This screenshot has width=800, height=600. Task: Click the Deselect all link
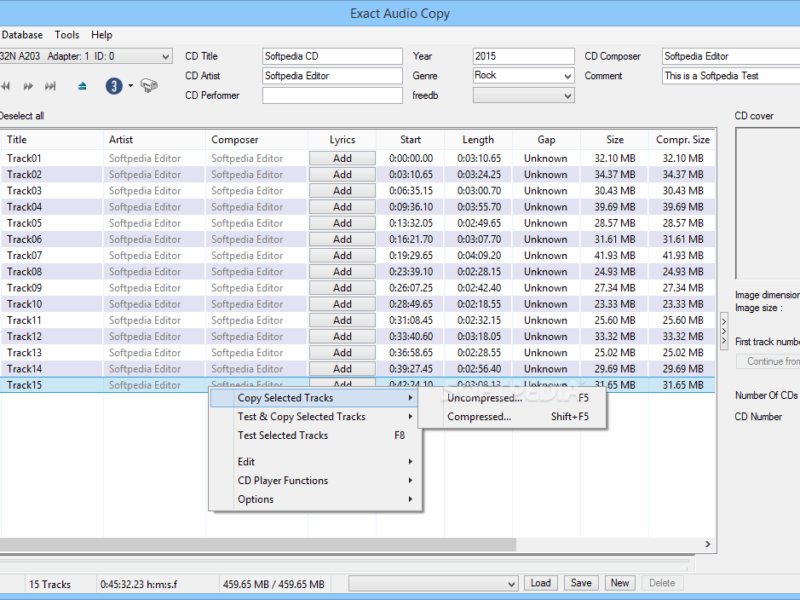(22, 116)
